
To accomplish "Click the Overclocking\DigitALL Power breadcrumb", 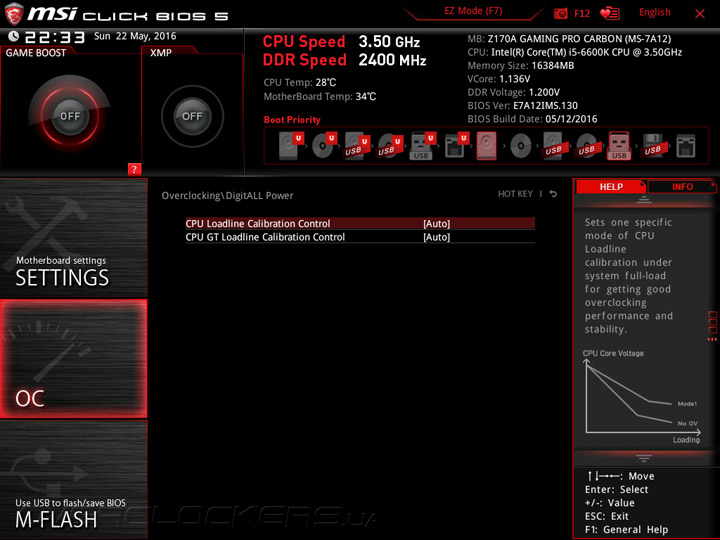I will coord(227,196).
